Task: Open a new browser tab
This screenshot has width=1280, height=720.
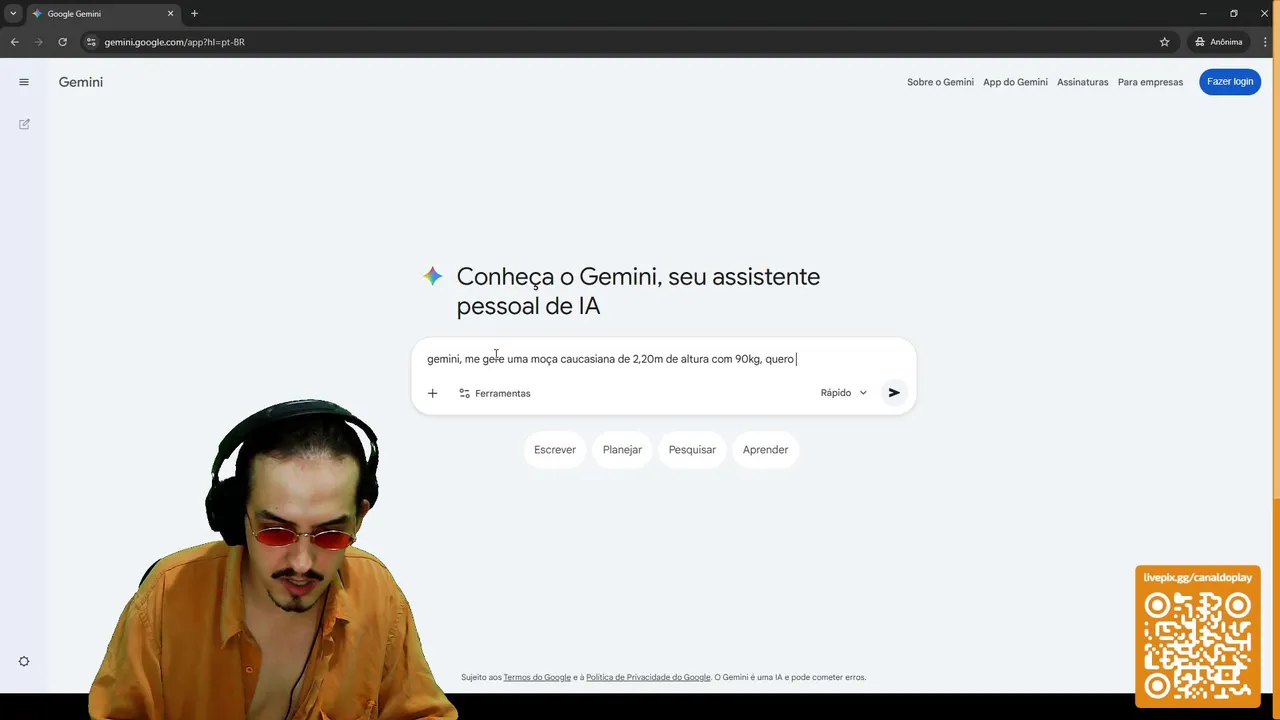Action: 194,13
